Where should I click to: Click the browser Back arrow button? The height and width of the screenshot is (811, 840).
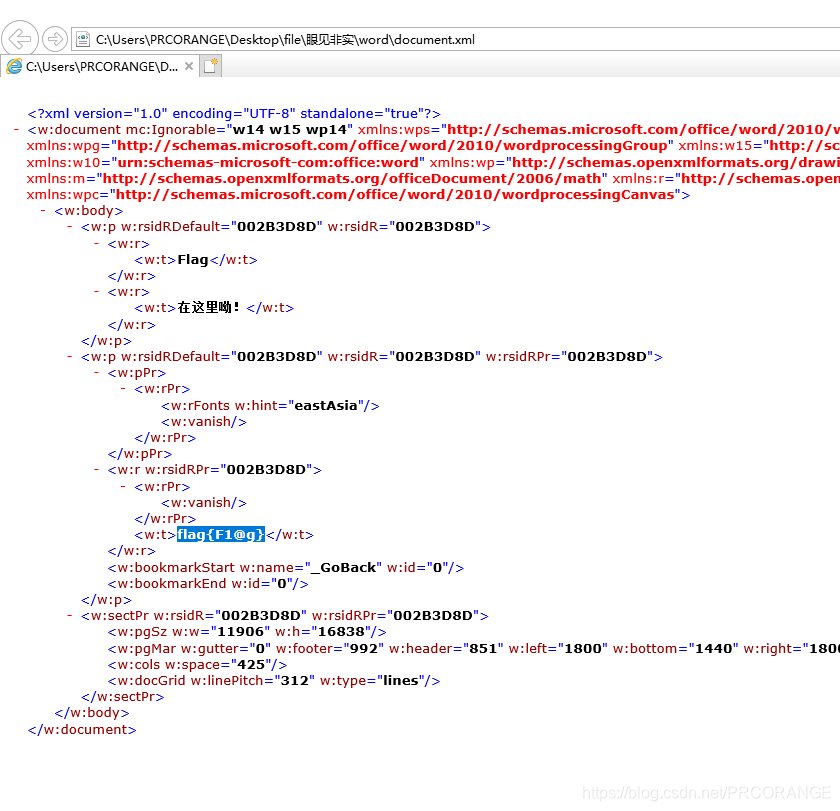tap(20, 39)
